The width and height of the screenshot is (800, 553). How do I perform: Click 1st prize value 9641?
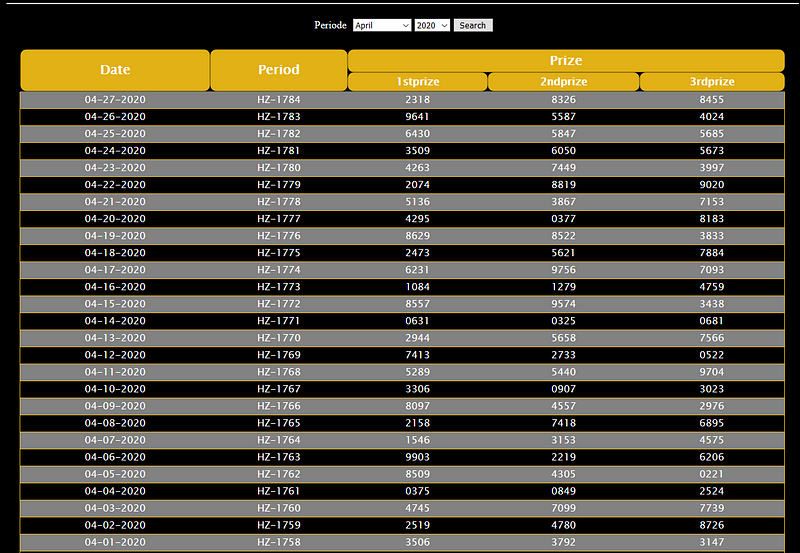coord(417,116)
